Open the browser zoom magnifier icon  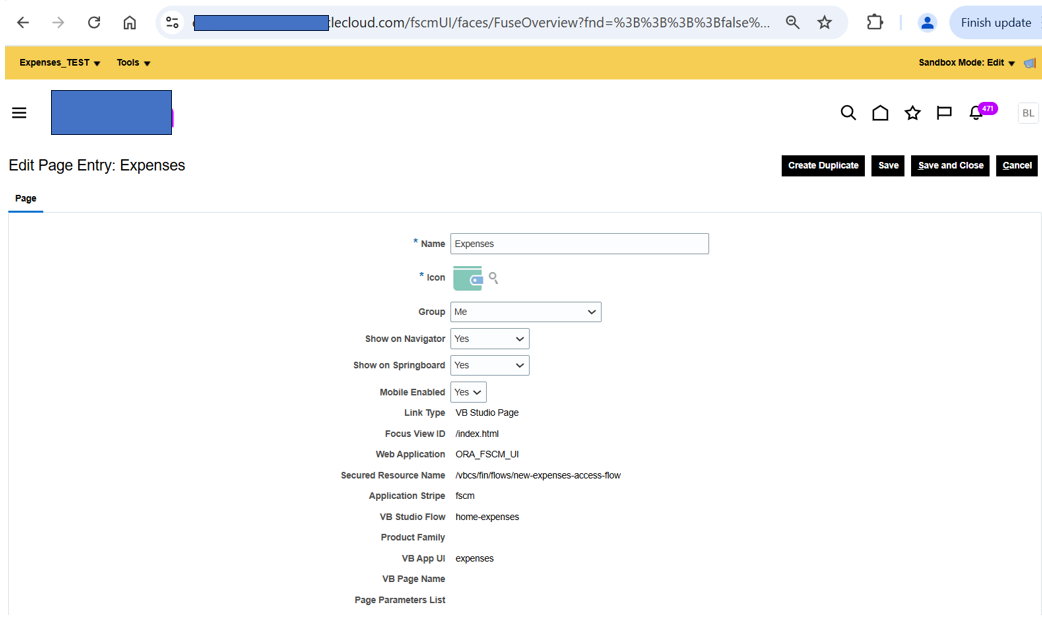(x=792, y=23)
